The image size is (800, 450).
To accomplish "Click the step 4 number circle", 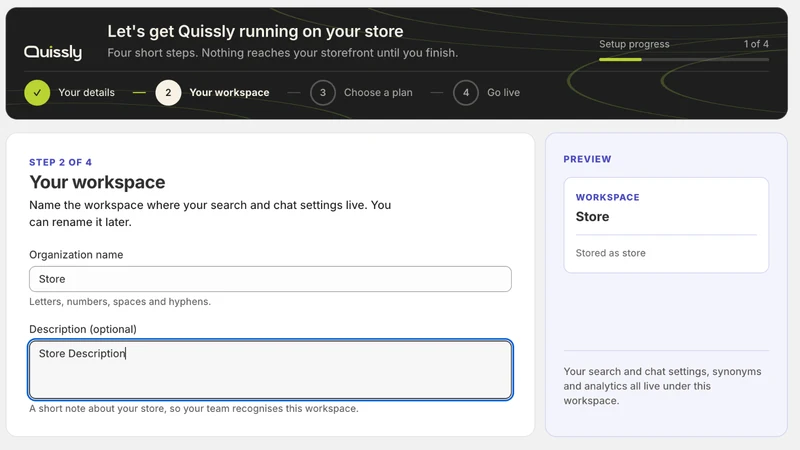I will [x=465, y=93].
